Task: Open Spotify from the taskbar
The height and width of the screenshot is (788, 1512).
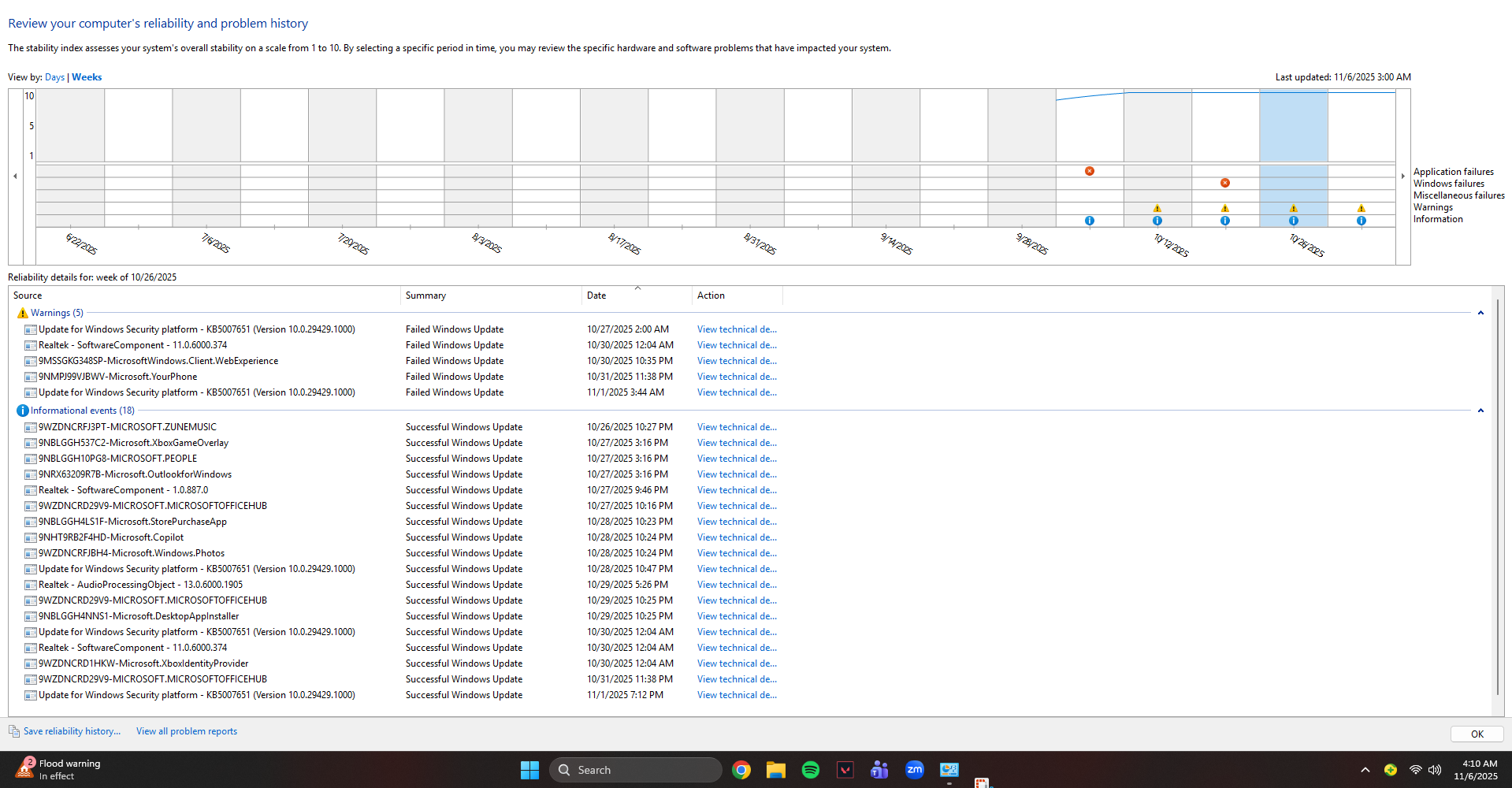Action: pos(809,769)
